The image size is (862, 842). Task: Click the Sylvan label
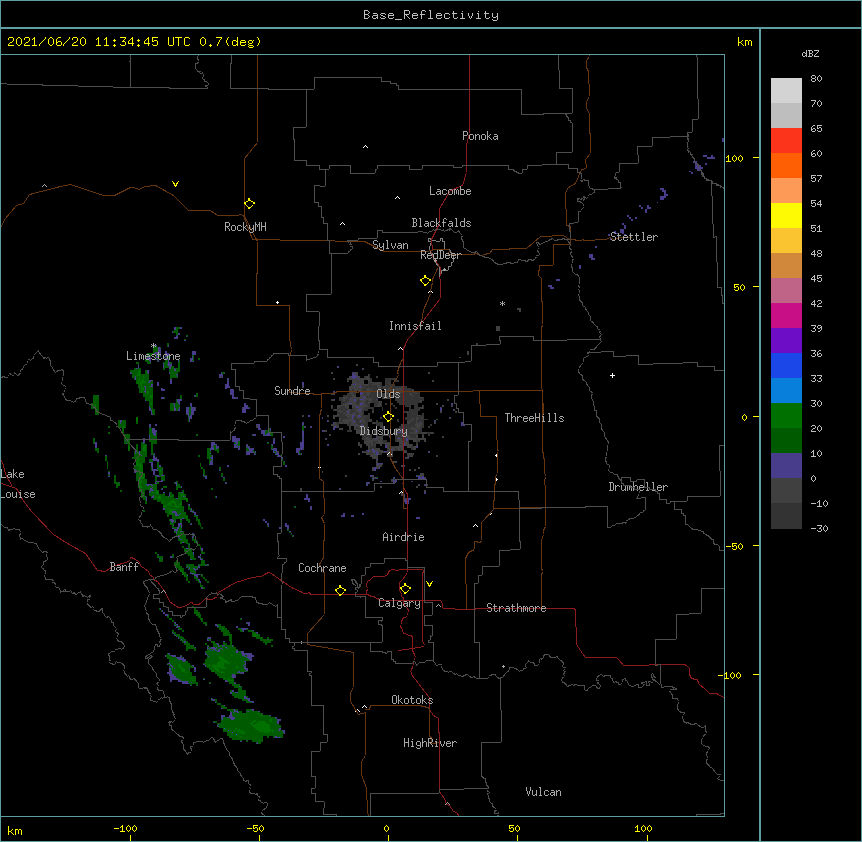[x=390, y=245]
